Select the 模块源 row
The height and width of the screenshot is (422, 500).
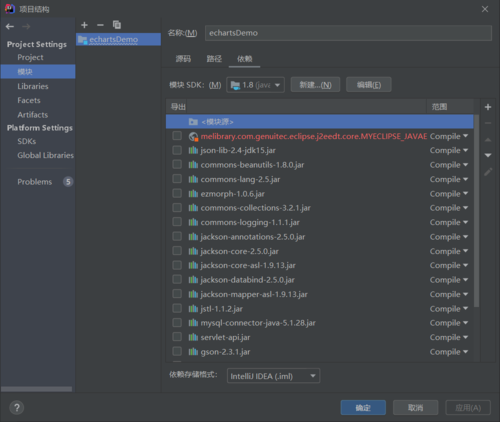[319, 122]
